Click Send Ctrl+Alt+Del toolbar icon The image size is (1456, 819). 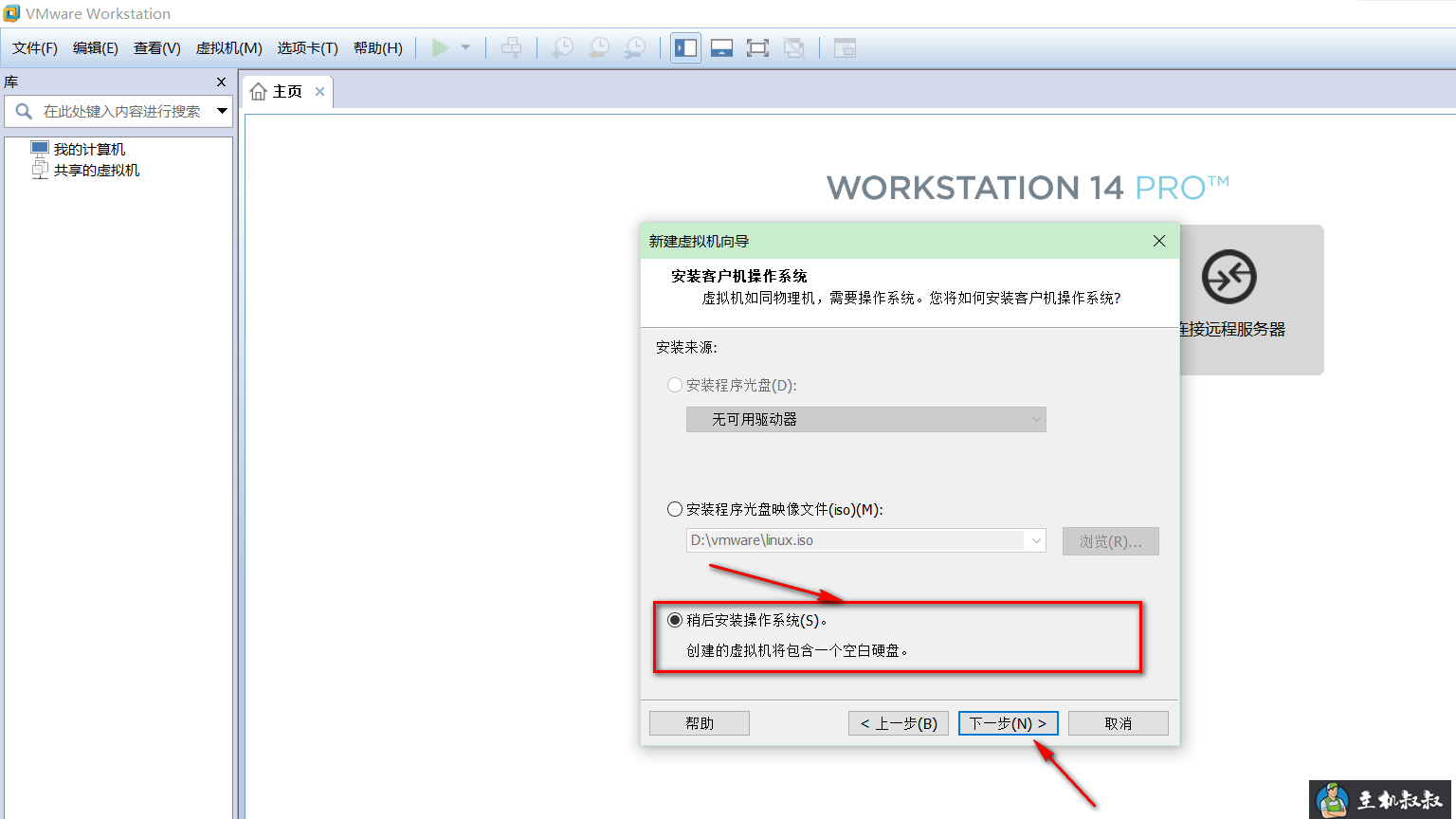point(511,47)
